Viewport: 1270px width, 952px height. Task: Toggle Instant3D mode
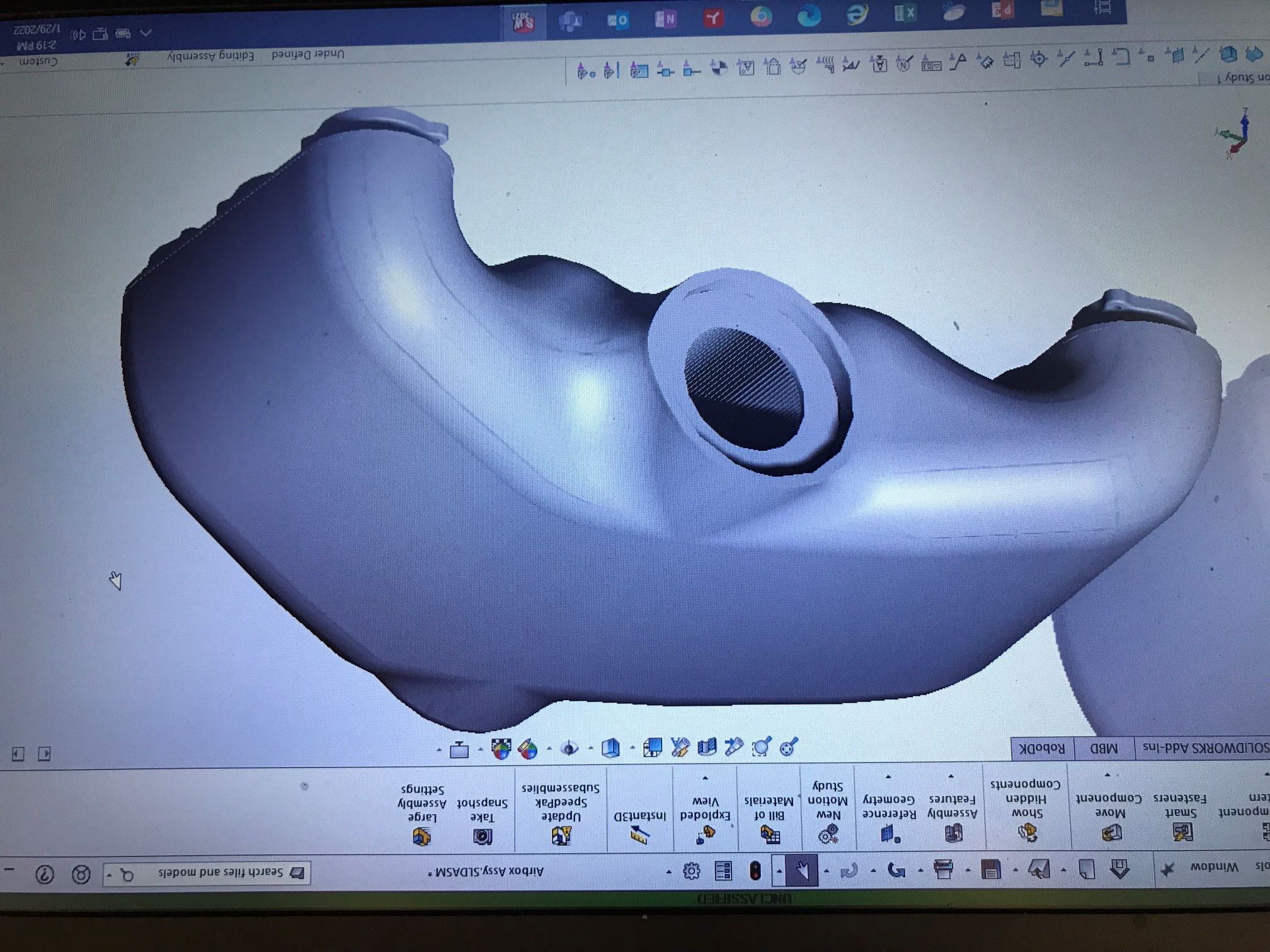(639, 835)
